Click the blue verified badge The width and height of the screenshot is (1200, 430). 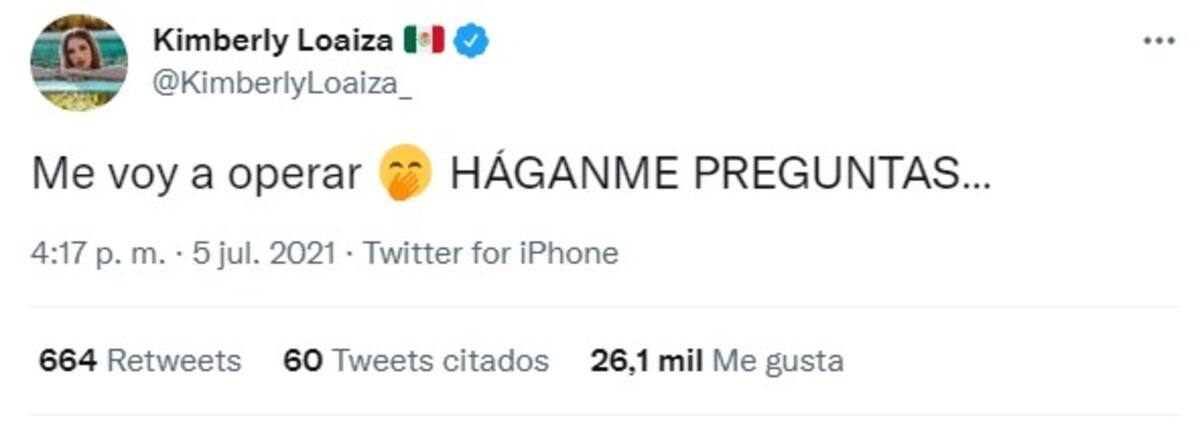tap(470, 40)
